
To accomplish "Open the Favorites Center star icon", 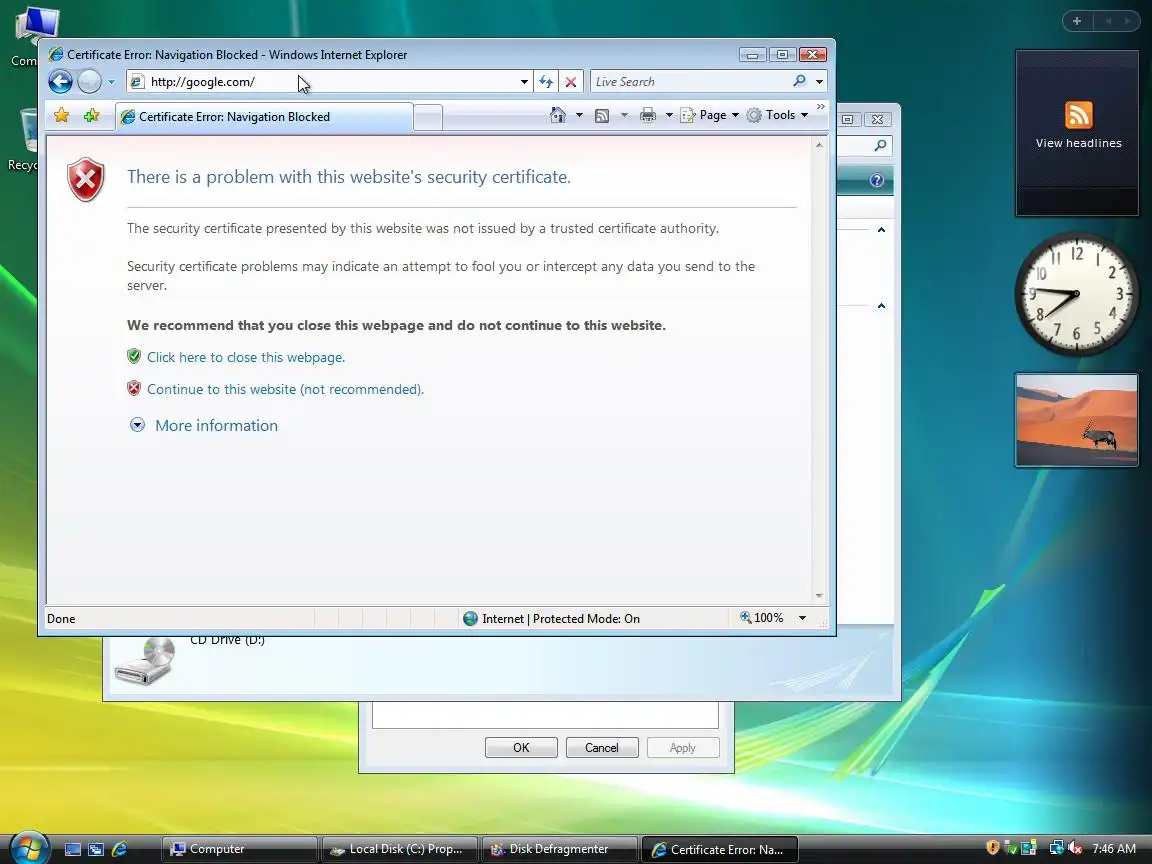I will (x=62, y=115).
